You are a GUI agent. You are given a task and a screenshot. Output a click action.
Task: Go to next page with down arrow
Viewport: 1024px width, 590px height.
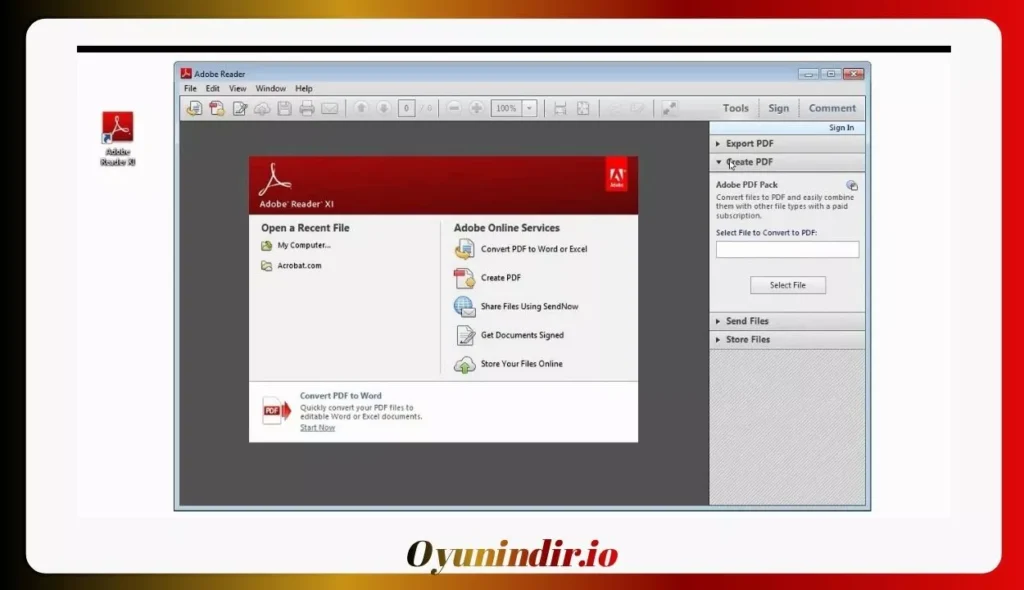point(384,108)
